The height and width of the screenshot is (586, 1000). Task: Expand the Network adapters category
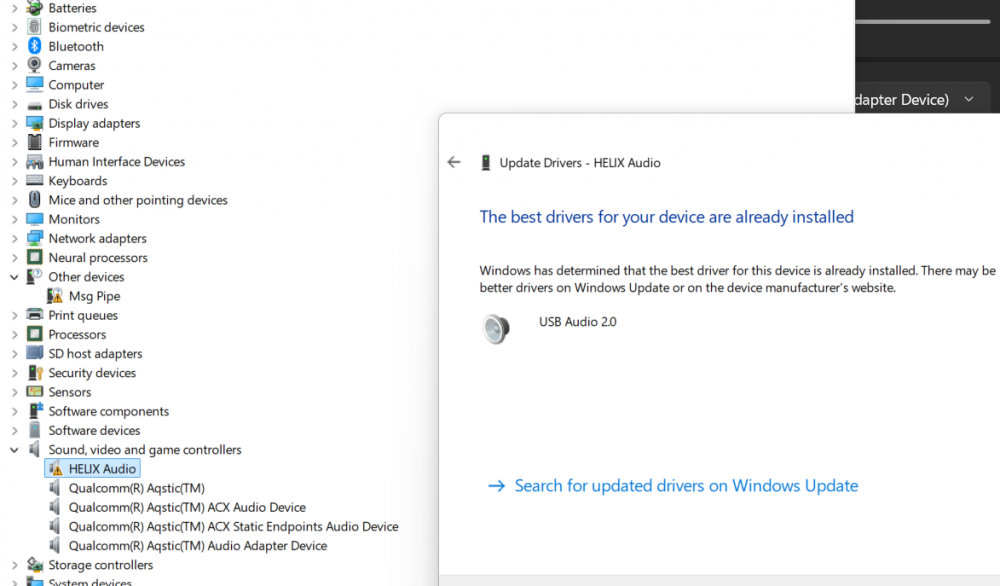pyautogui.click(x=14, y=239)
